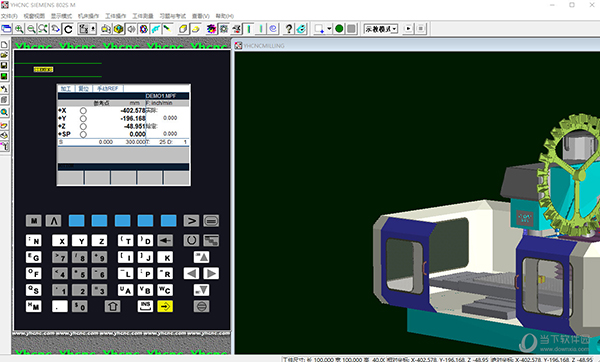Select the +SP spindle radio circle
The width and height of the screenshot is (600, 362).
83,134
